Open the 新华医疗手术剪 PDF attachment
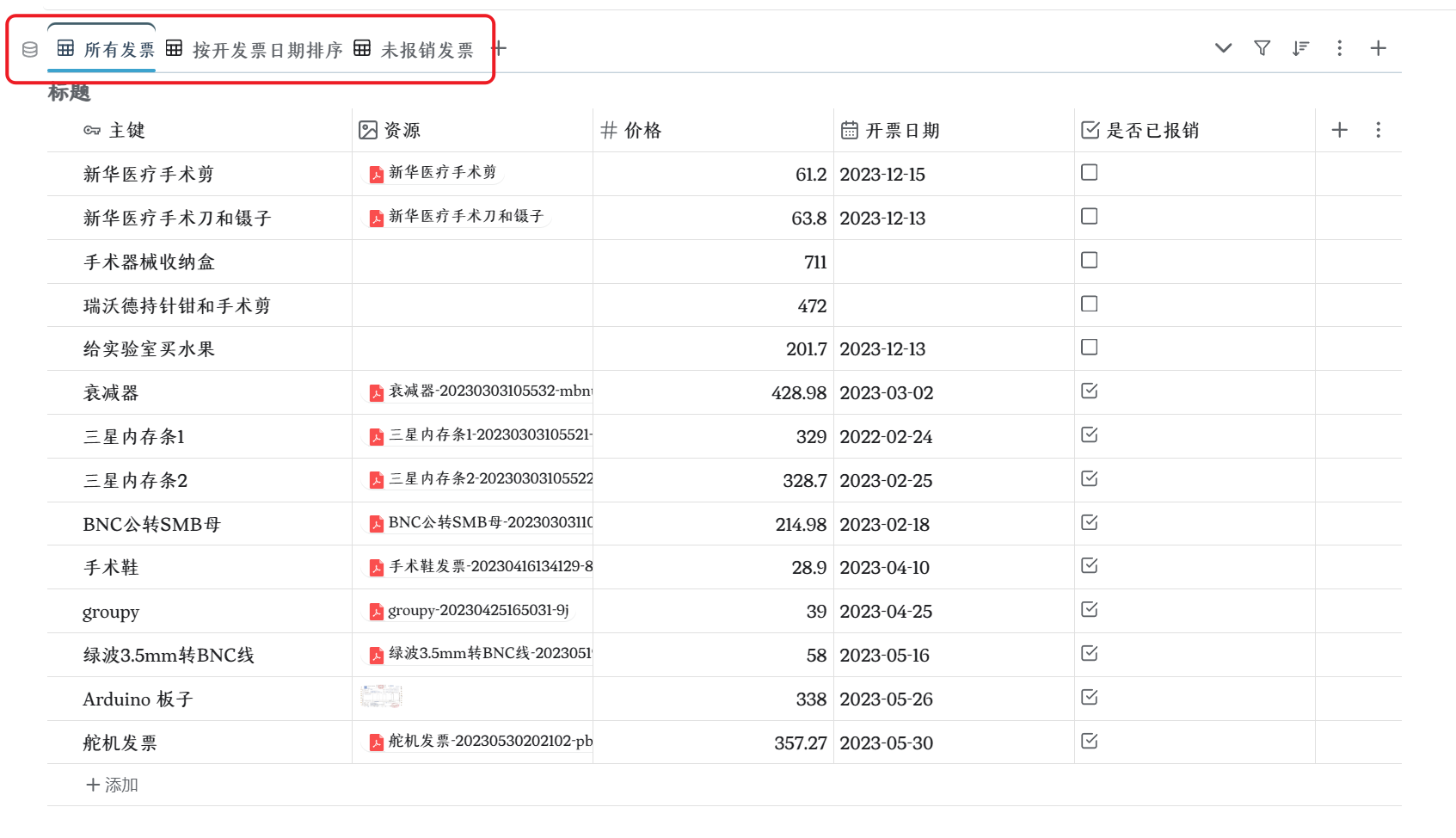The image size is (1456, 838). click(x=433, y=173)
